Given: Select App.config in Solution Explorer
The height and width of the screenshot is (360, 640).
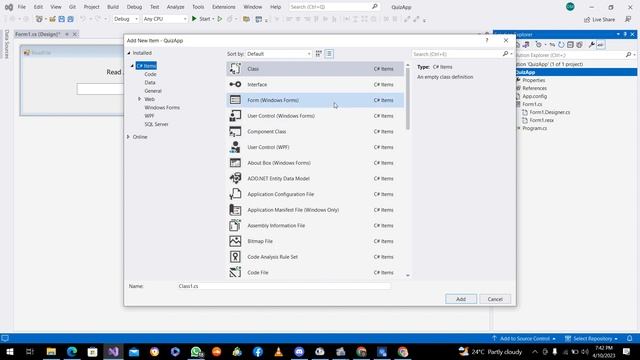Looking at the screenshot, I should [534, 96].
